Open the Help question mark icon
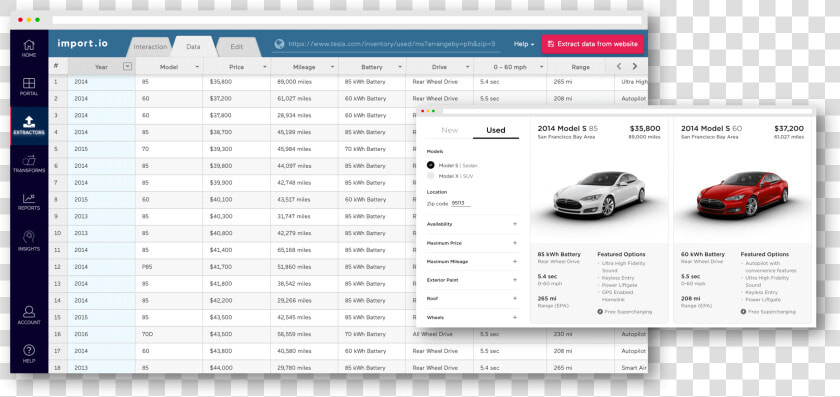This screenshot has width=840, height=397. (x=29, y=350)
